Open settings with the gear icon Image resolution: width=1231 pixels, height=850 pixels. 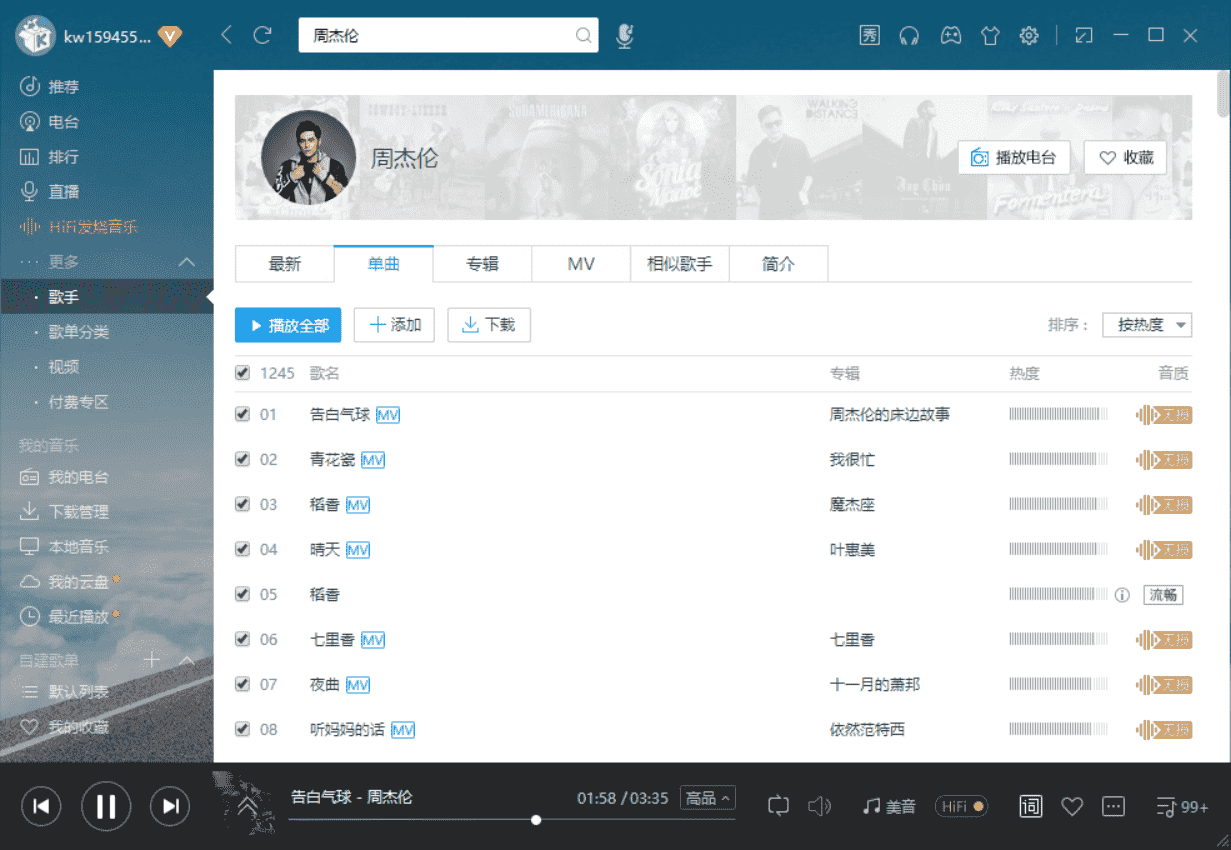tap(1029, 36)
